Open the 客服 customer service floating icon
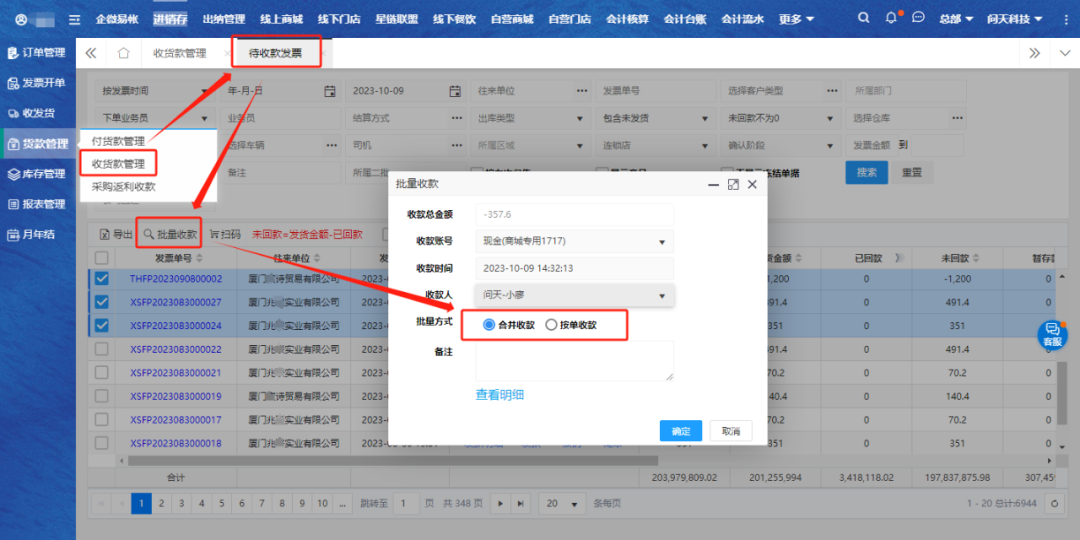The height and width of the screenshot is (540, 1080). click(x=1051, y=334)
